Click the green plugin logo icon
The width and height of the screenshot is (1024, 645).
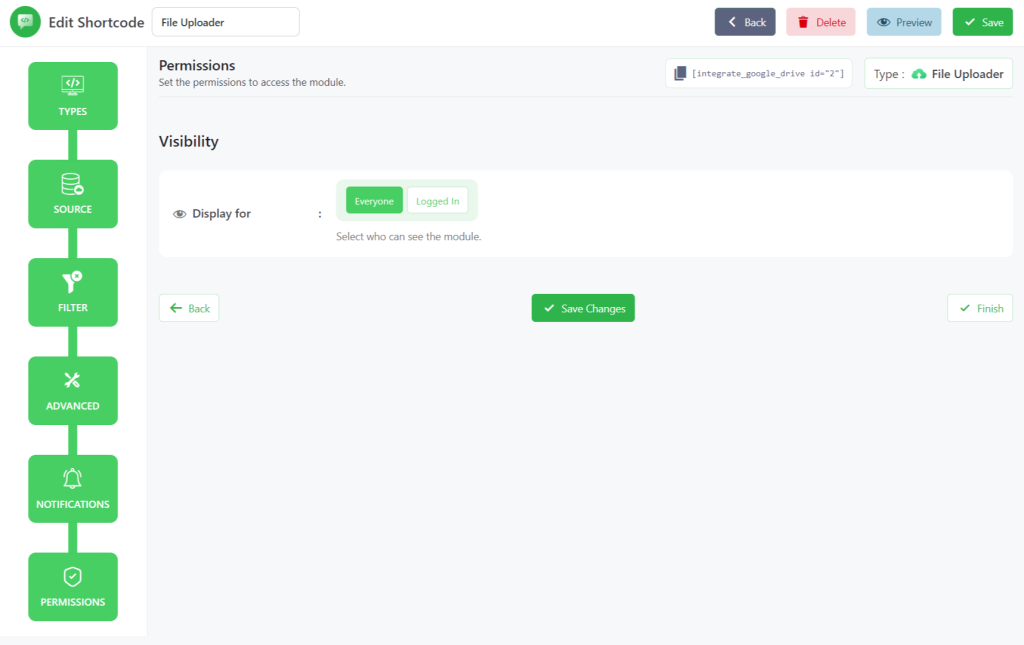(25, 22)
